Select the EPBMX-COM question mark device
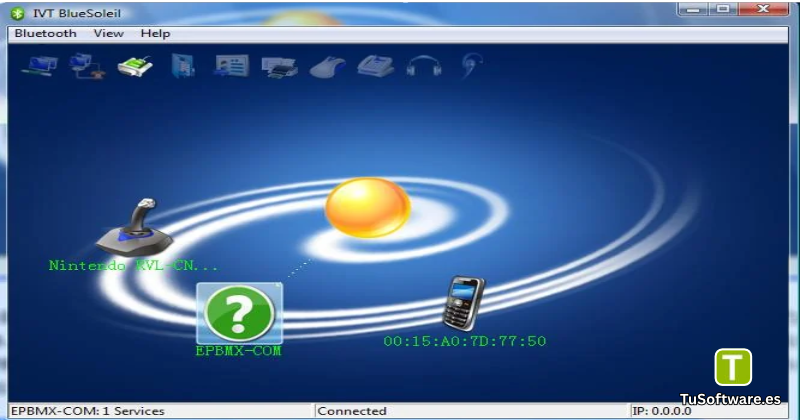Viewport: 800px width, 420px height. [239, 313]
